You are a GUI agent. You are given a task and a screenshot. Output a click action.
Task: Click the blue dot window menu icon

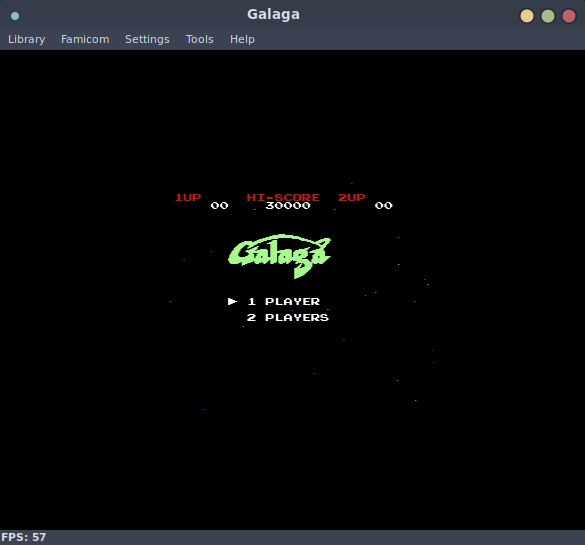pos(15,16)
